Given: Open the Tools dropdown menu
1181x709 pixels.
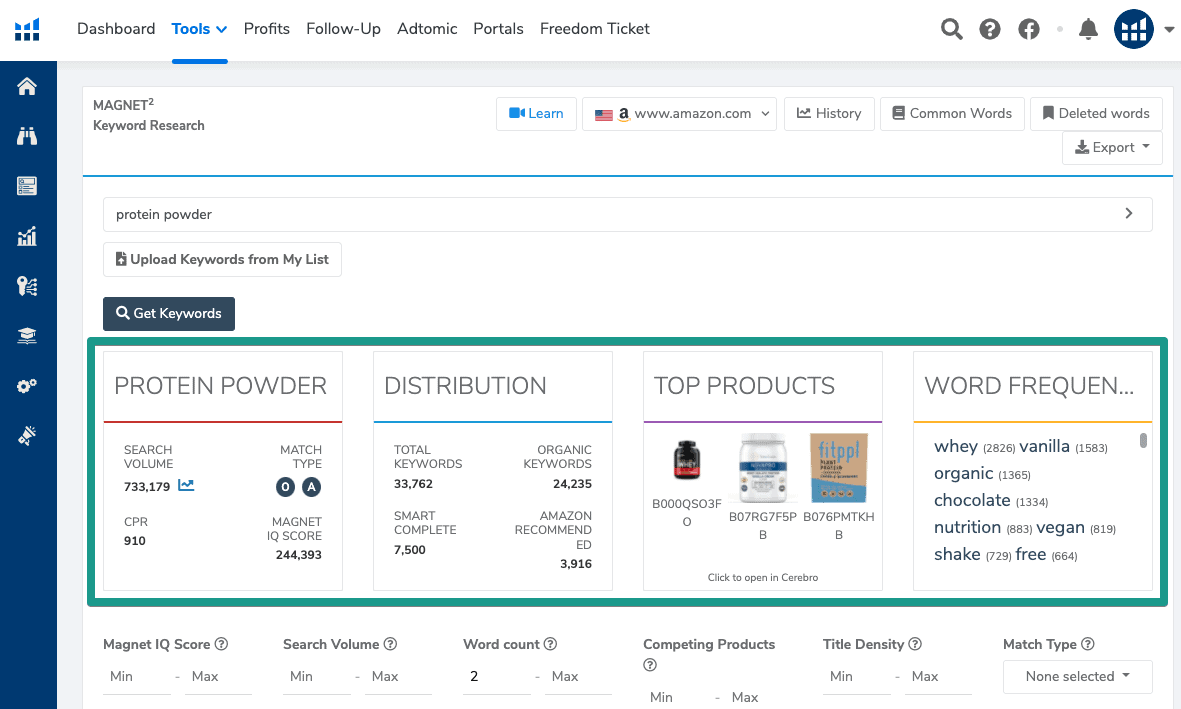Looking at the screenshot, I should click(199, 29).
